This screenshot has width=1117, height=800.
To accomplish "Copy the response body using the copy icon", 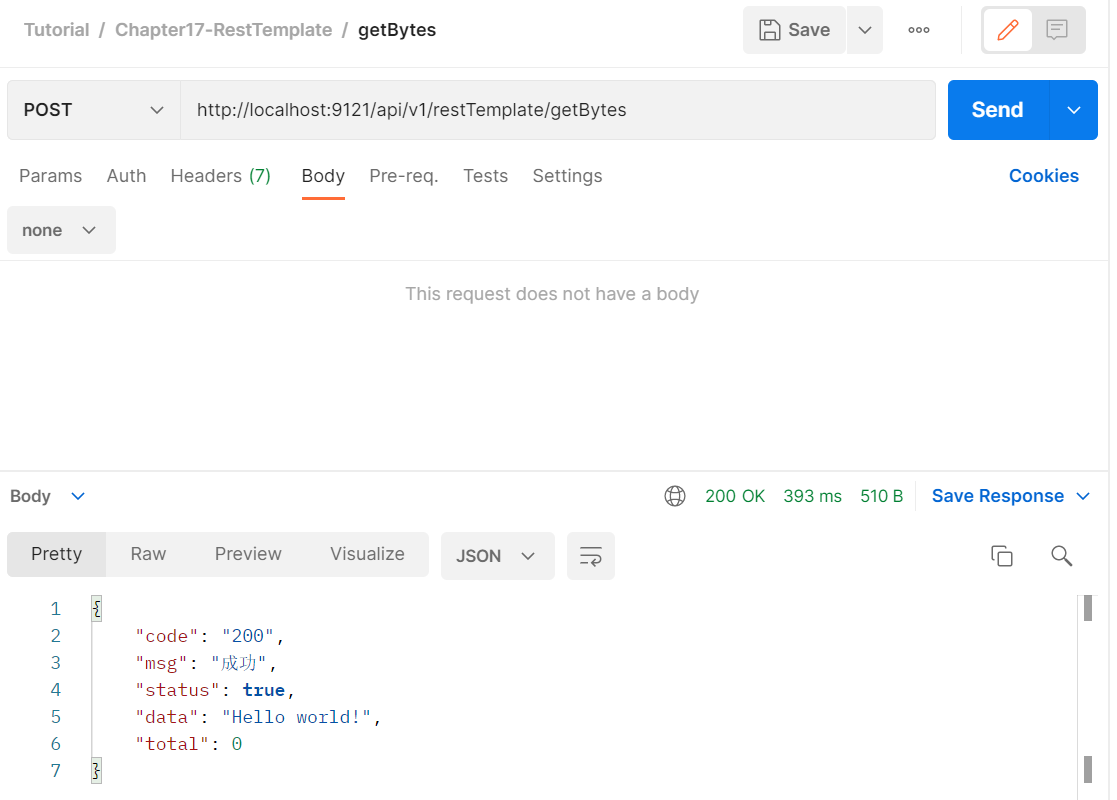I will pyautogui.click(x=1003, y=555).
